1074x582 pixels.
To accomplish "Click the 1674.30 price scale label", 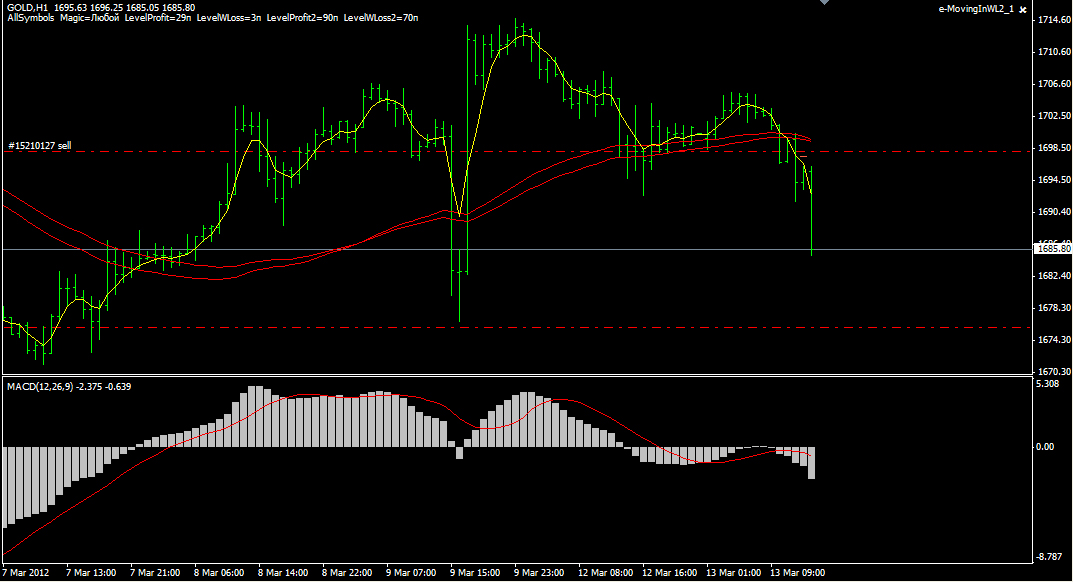I will pos(1055,340).
